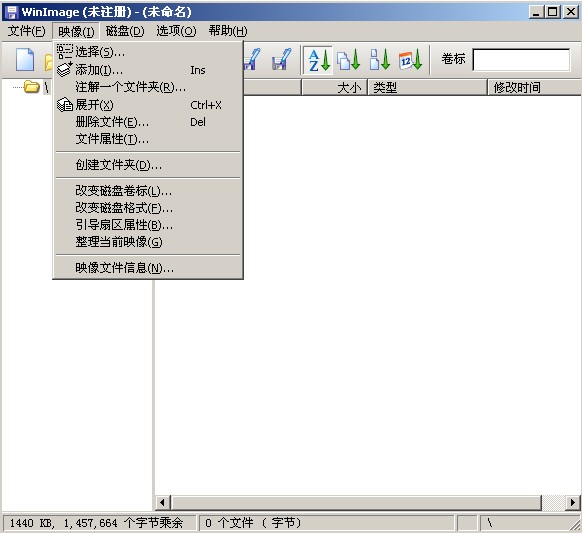Viewport: 582px width, 533px height.
Task: Choose 引导扇区属性(B)... menu entry
Action: coord(148,225)
